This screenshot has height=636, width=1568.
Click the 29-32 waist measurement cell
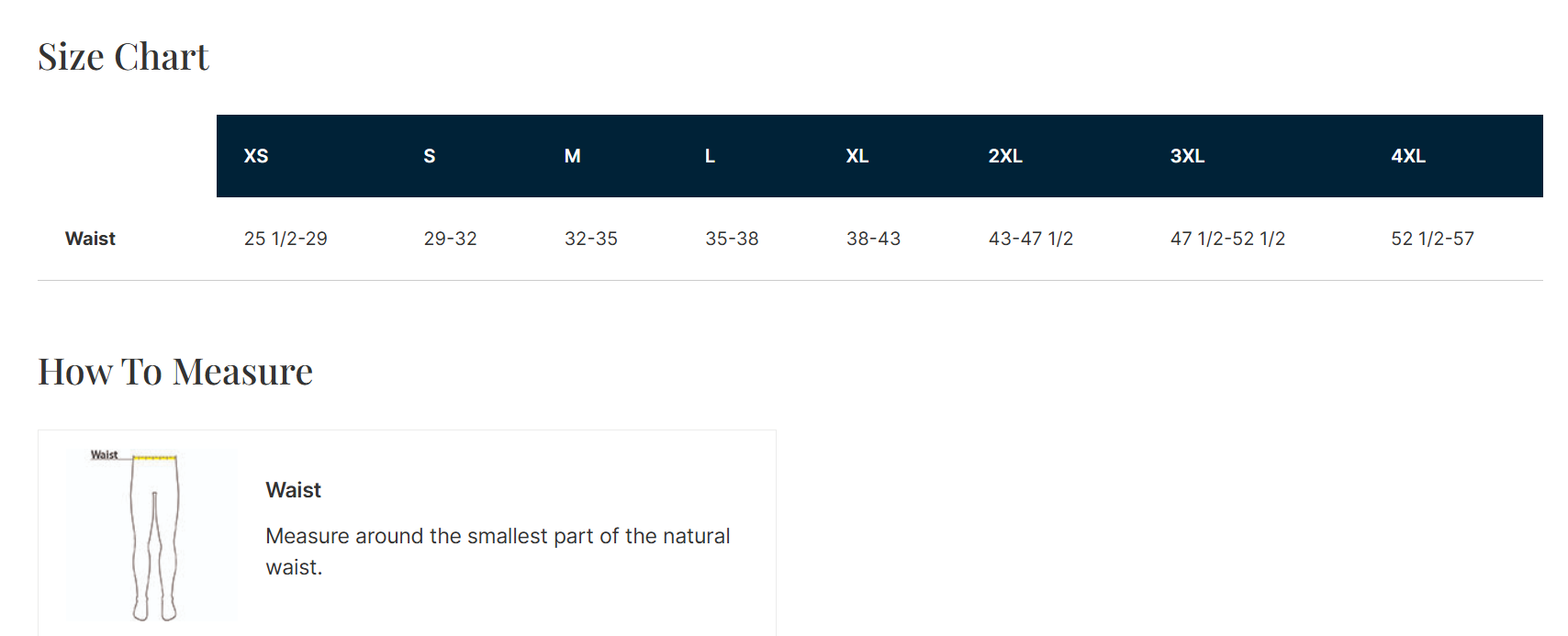450,239
